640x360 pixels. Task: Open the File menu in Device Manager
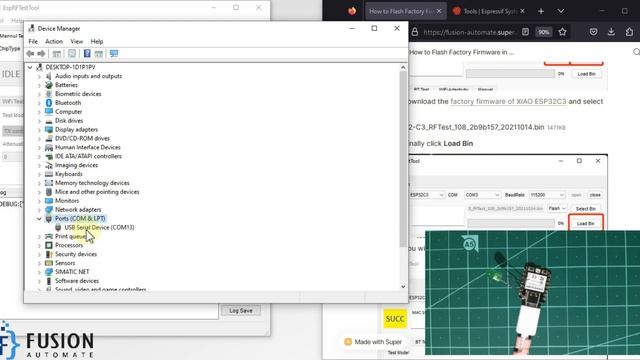[x=33, y=41]
